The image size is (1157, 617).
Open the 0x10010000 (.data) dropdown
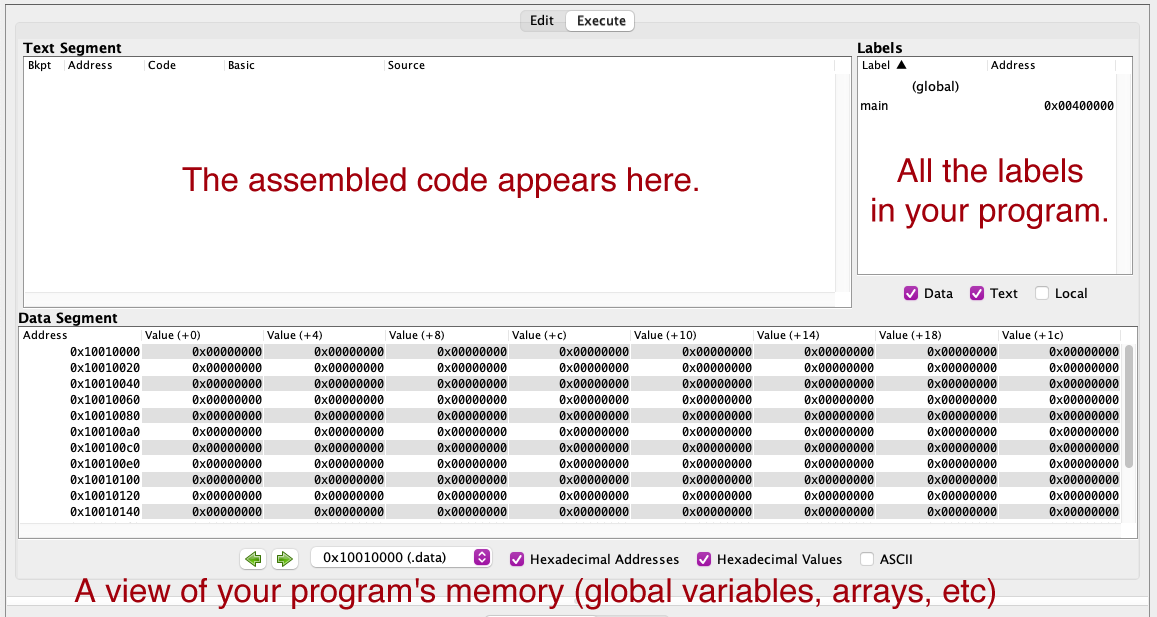[401, 557]
